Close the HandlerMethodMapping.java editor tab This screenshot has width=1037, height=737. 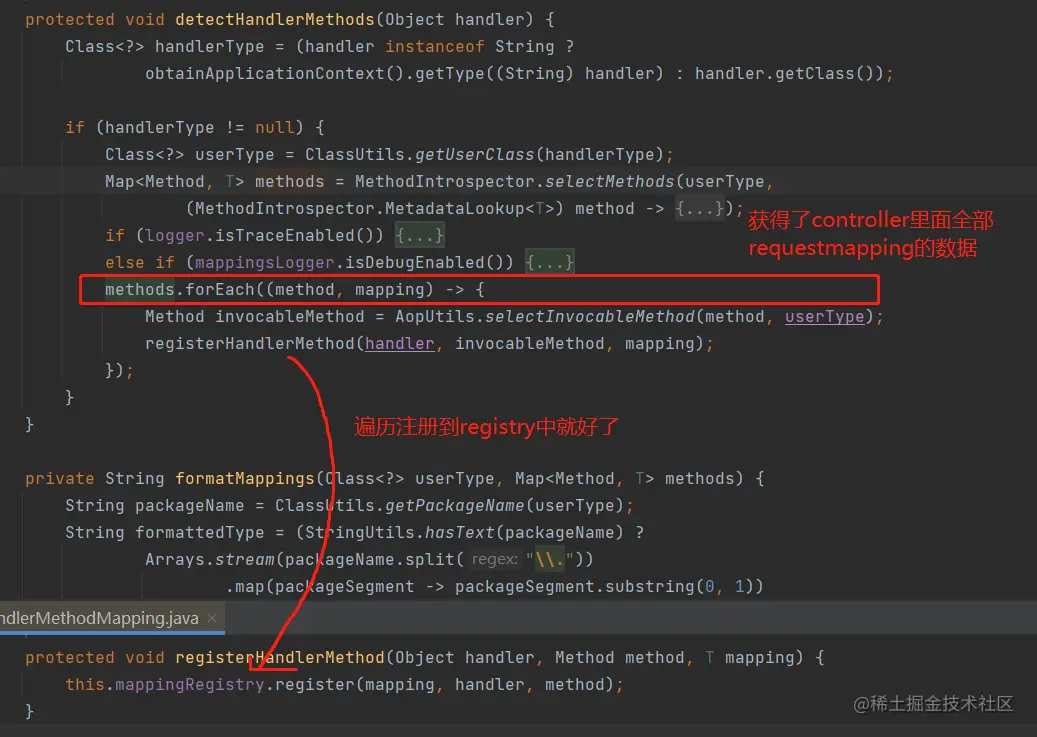point(212,618)
